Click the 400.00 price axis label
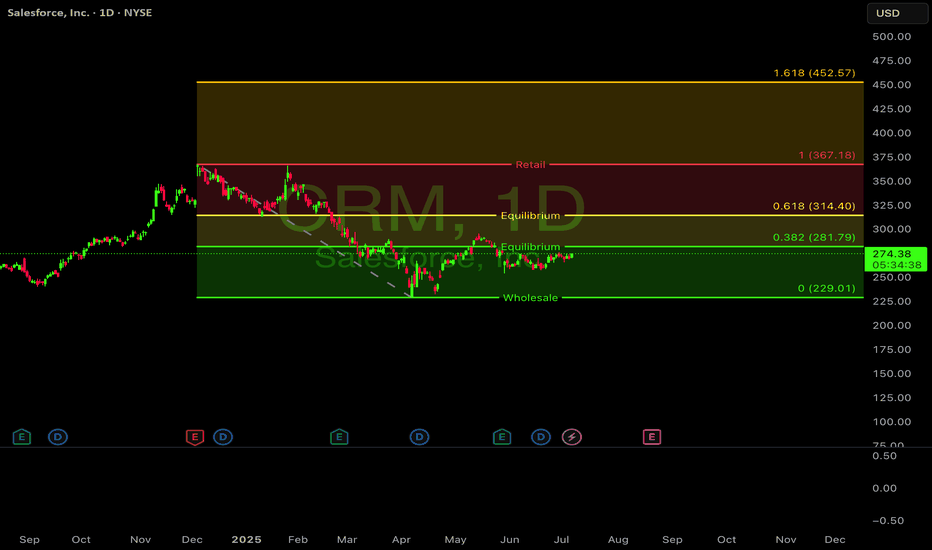Image resolution: width=932 pixels, height=550 pixels. click(892, 133)
